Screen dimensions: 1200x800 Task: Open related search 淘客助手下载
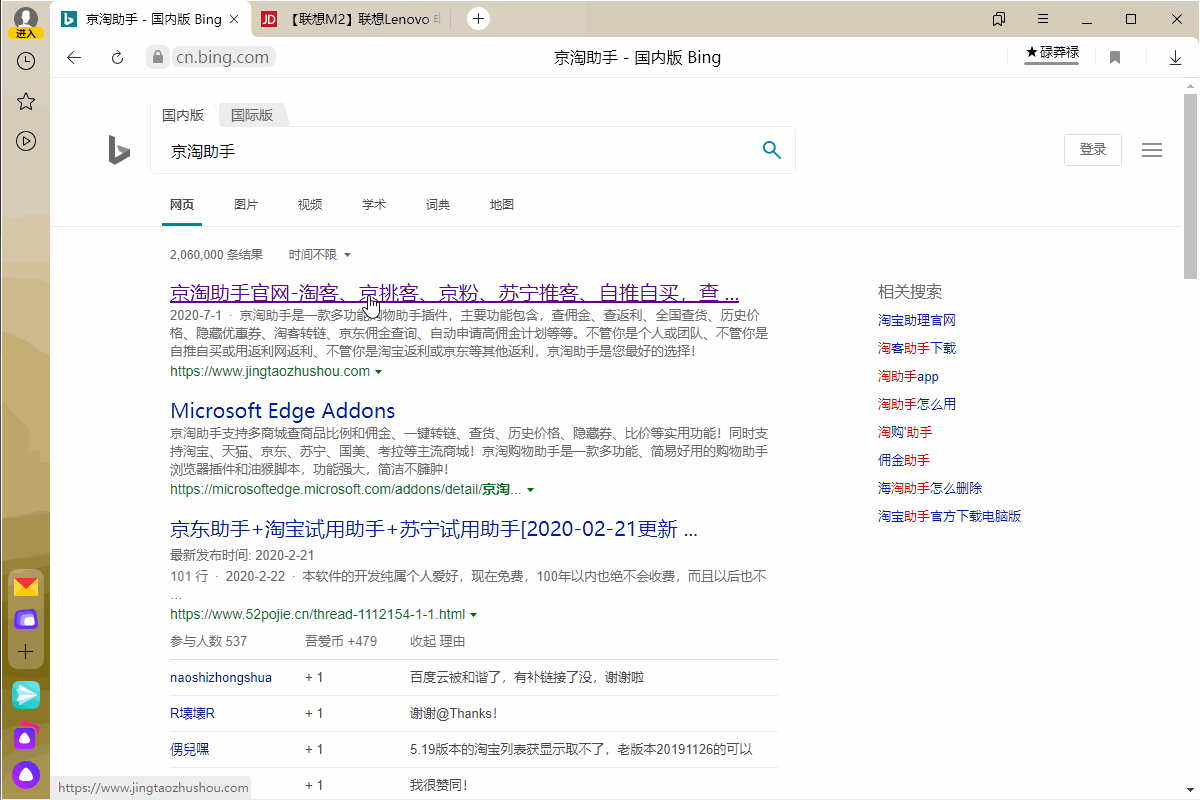[917, 349]
